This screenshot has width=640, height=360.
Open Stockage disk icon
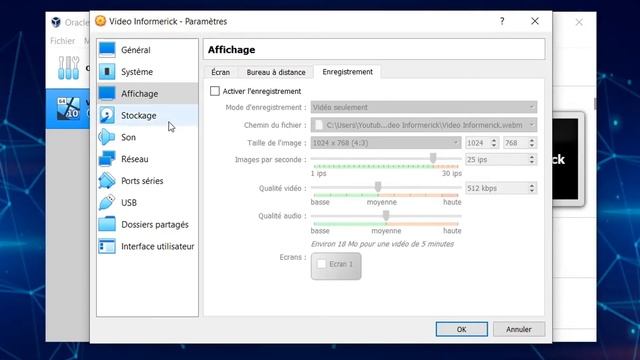[x=107, y=116]
